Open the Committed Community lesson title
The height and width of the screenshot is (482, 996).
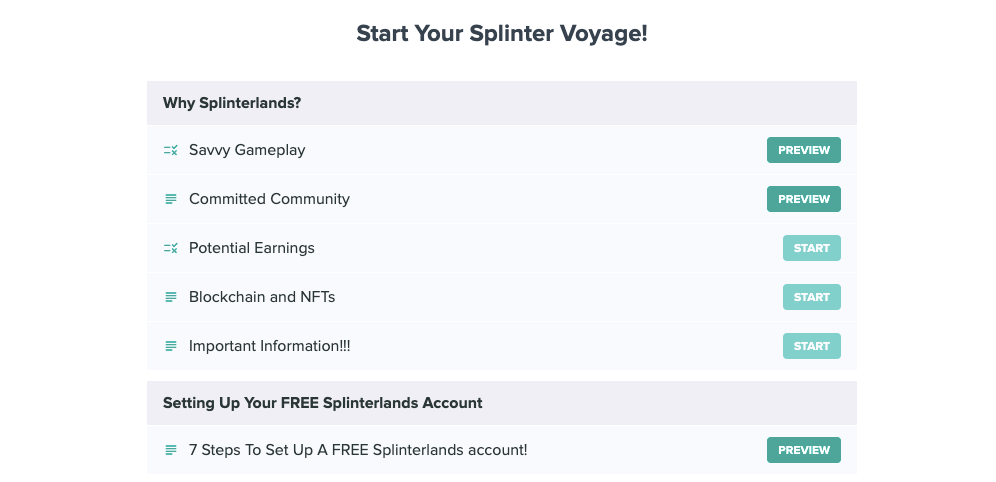click(x=269, y=199)
